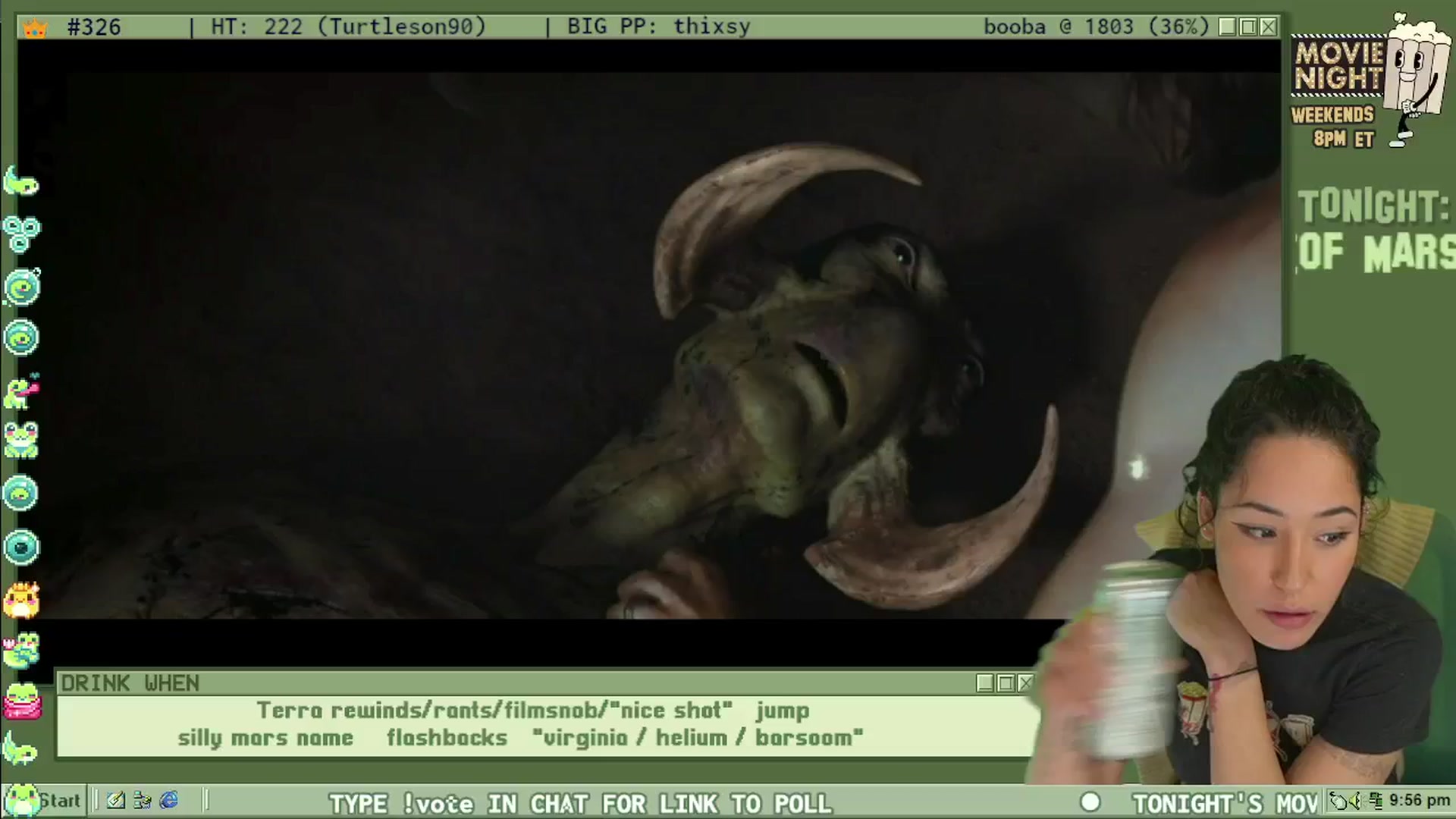Viewport: 1456px width, 819px height.
Task: Click the 'flashbacks' drink rule
Action: [447, 738]
